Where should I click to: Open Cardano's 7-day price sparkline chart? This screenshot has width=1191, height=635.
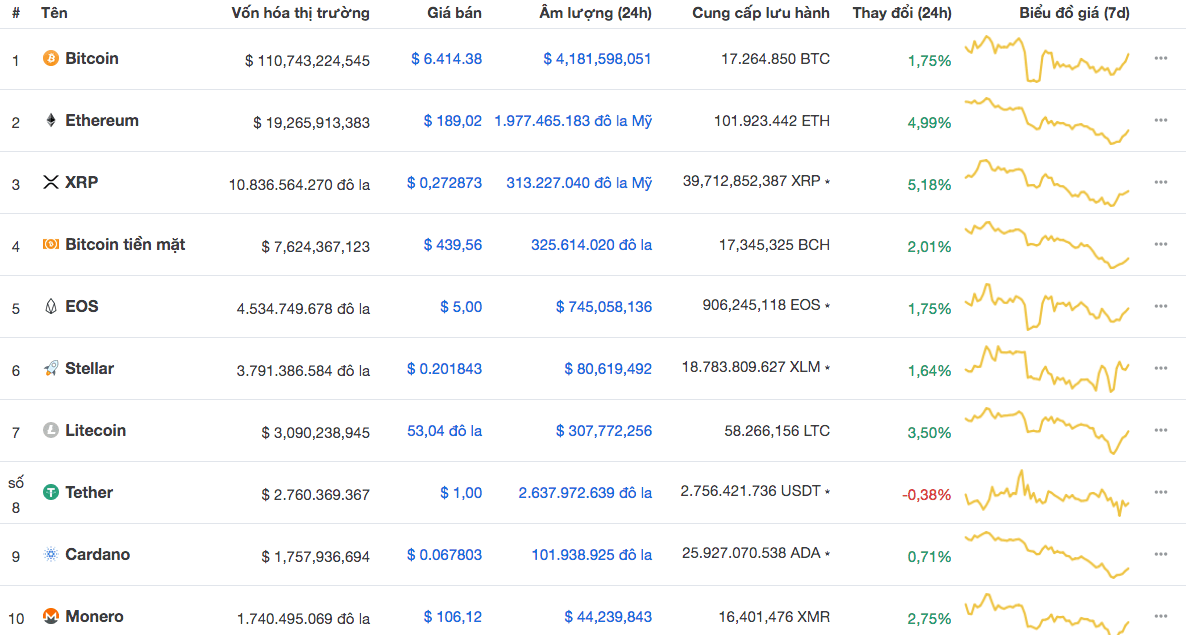(1047, 554)
